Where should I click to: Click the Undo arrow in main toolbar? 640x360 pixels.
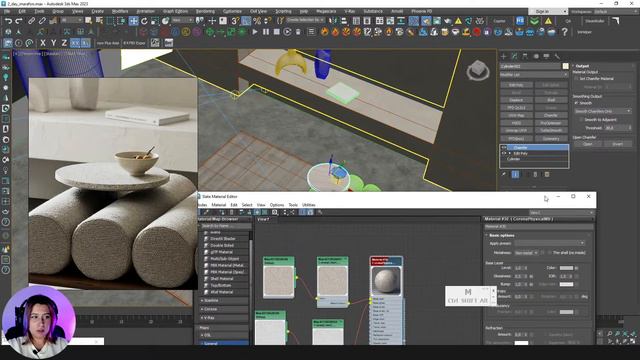click(9, 21)
